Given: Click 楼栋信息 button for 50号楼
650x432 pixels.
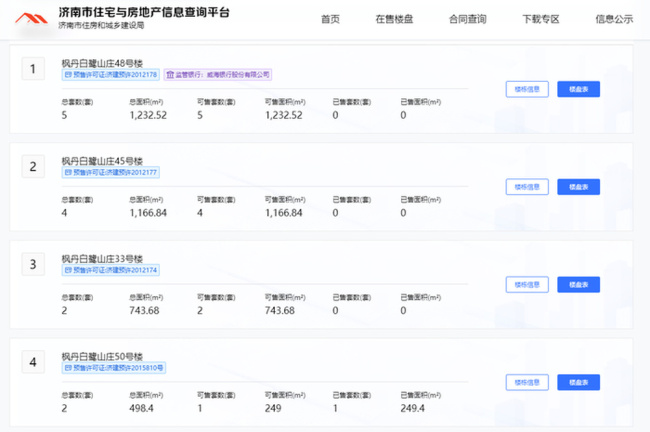Looking at the screenshot, I should point(527,382).
